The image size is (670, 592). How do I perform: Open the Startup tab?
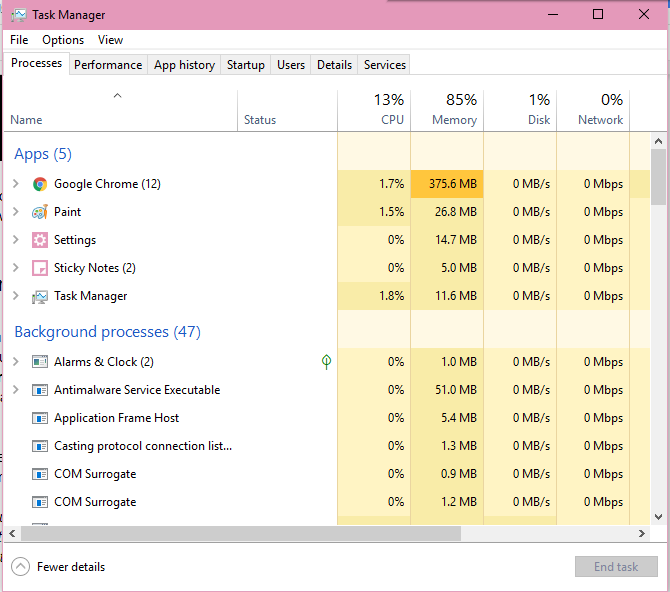(245, 65)
